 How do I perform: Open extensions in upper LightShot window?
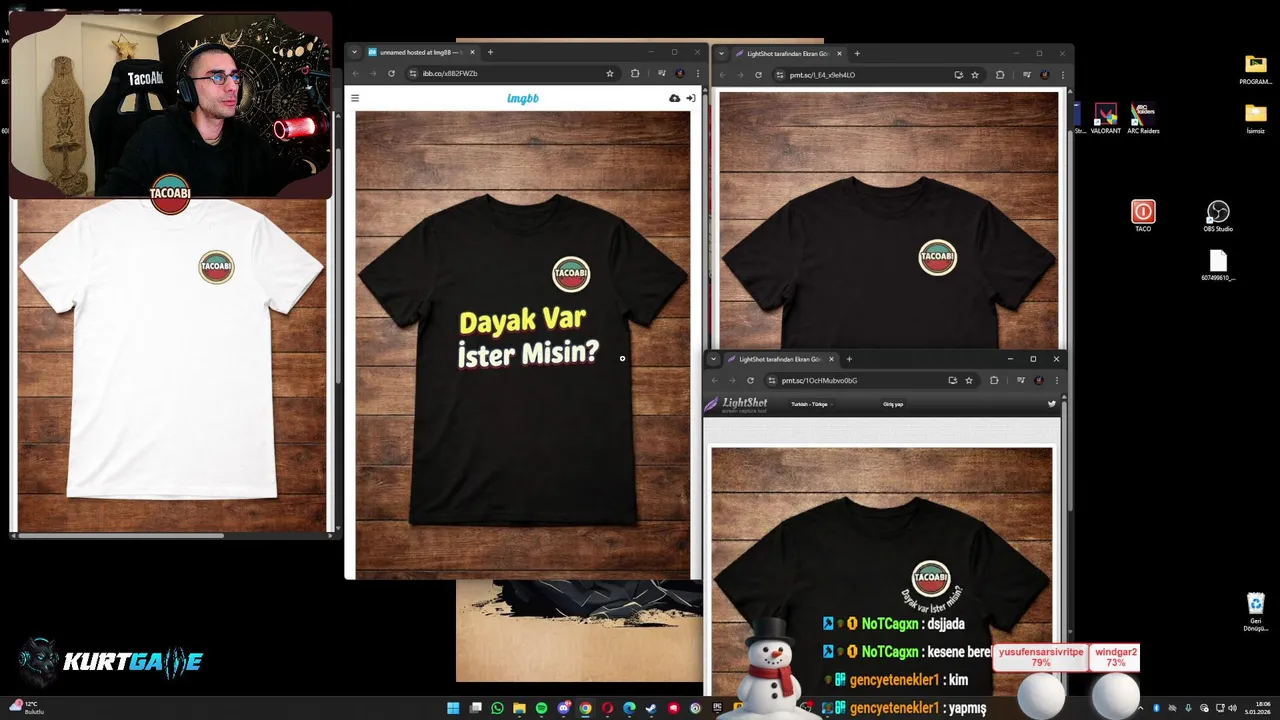1000,74
